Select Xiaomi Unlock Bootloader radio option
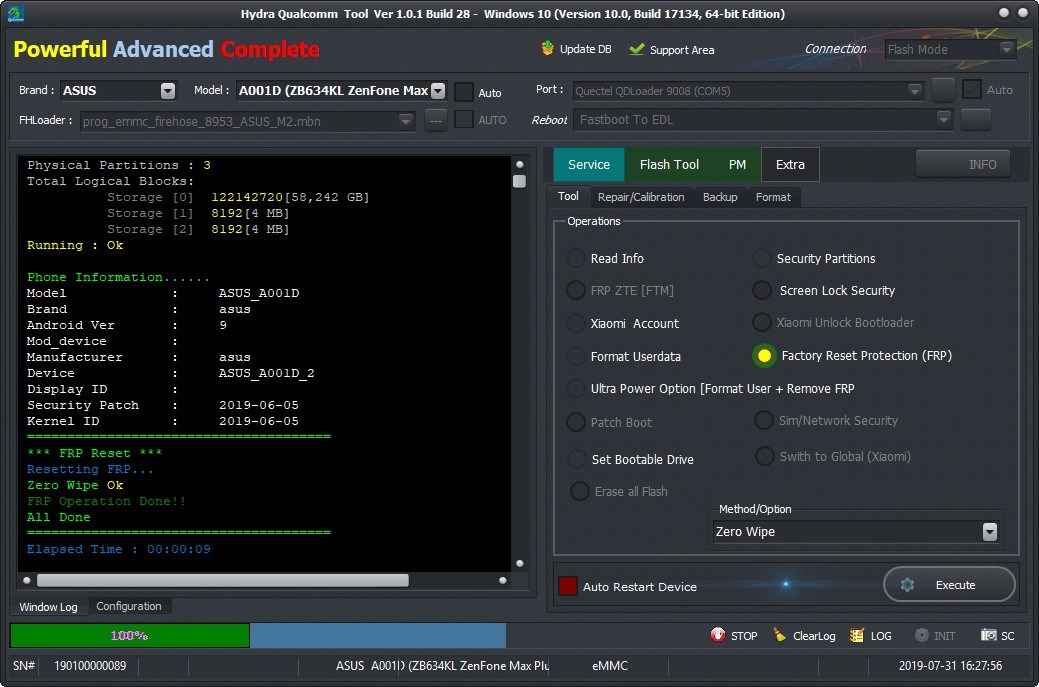 coord(762,323)
